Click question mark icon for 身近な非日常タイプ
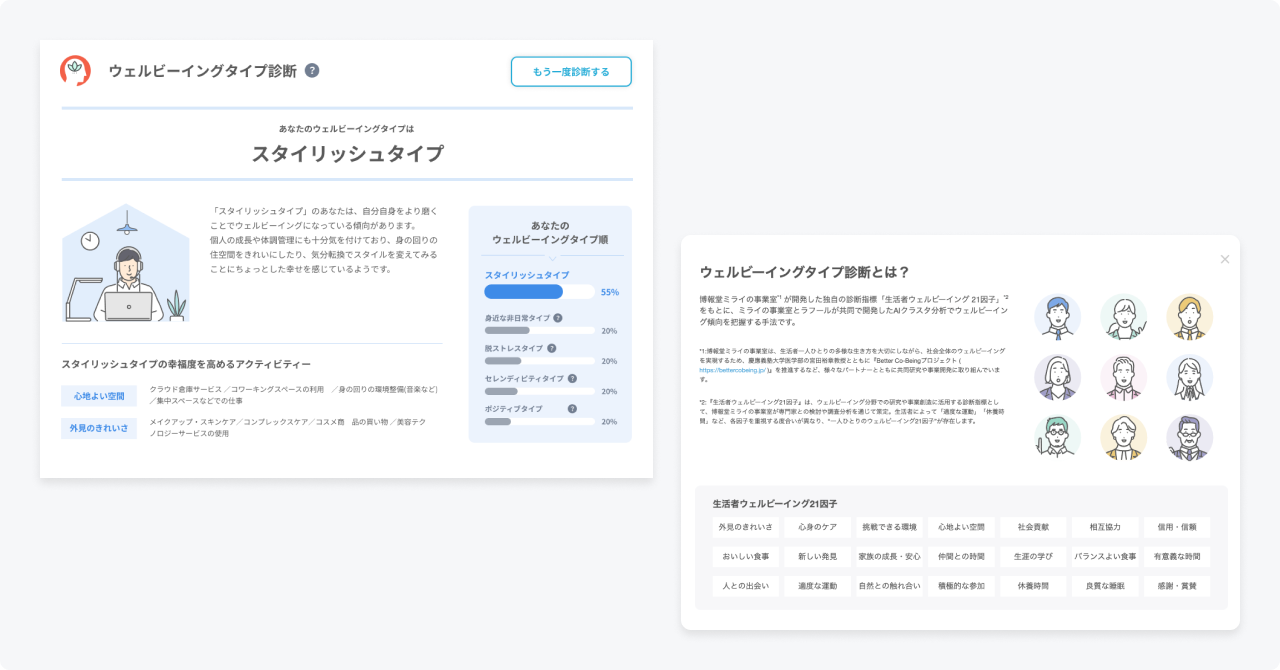Screen dimensions: 1280x670 pos(558,318)
